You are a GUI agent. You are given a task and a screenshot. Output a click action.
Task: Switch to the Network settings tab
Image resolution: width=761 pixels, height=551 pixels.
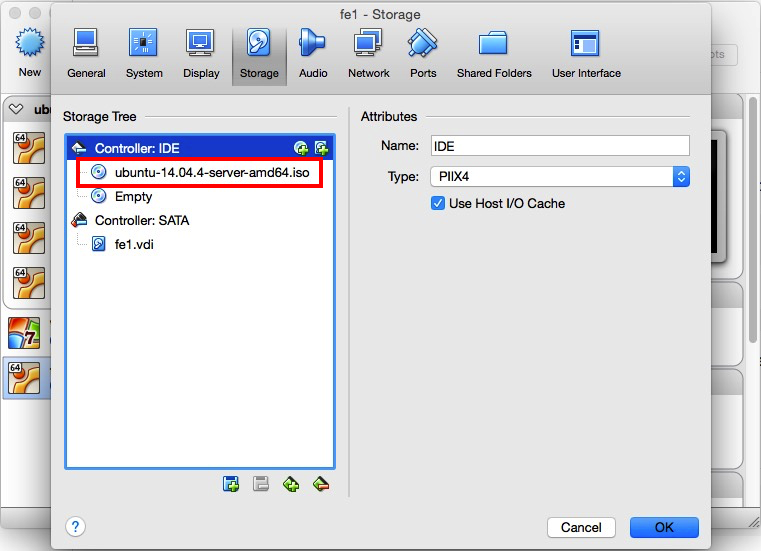[368, 53]
